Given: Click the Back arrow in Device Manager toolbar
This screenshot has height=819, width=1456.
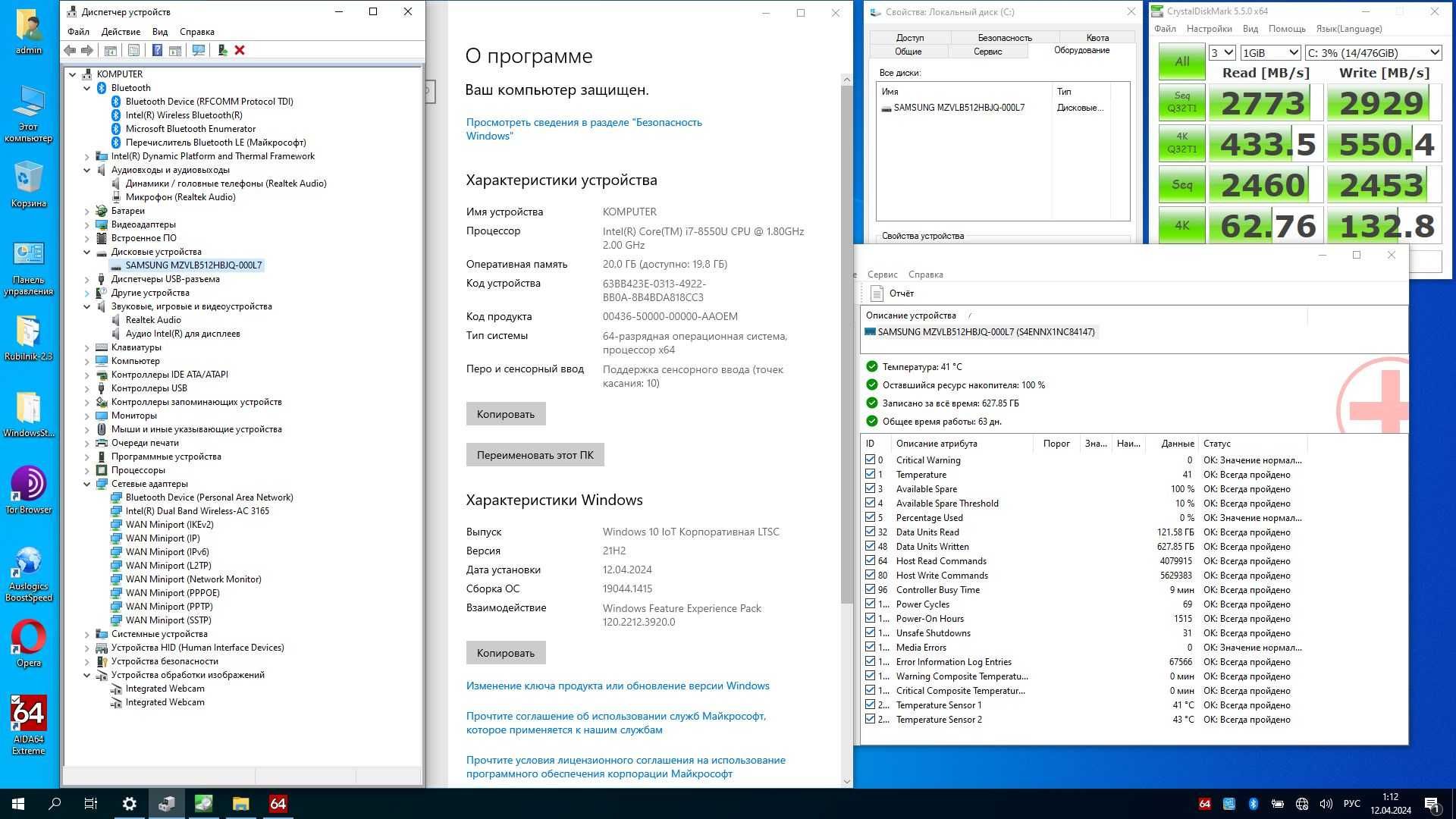Looking at the screenshot, I should tap(70, 50).
